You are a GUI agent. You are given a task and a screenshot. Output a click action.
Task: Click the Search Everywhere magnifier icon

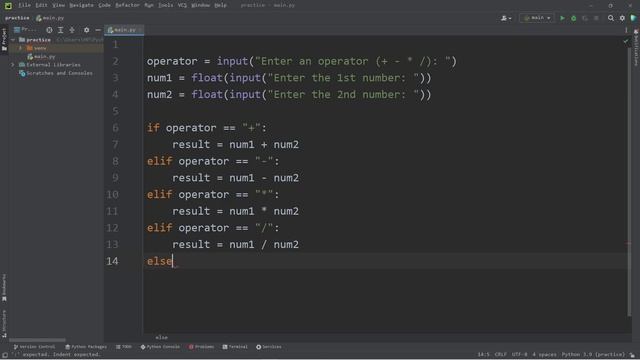tap(611, 18)
